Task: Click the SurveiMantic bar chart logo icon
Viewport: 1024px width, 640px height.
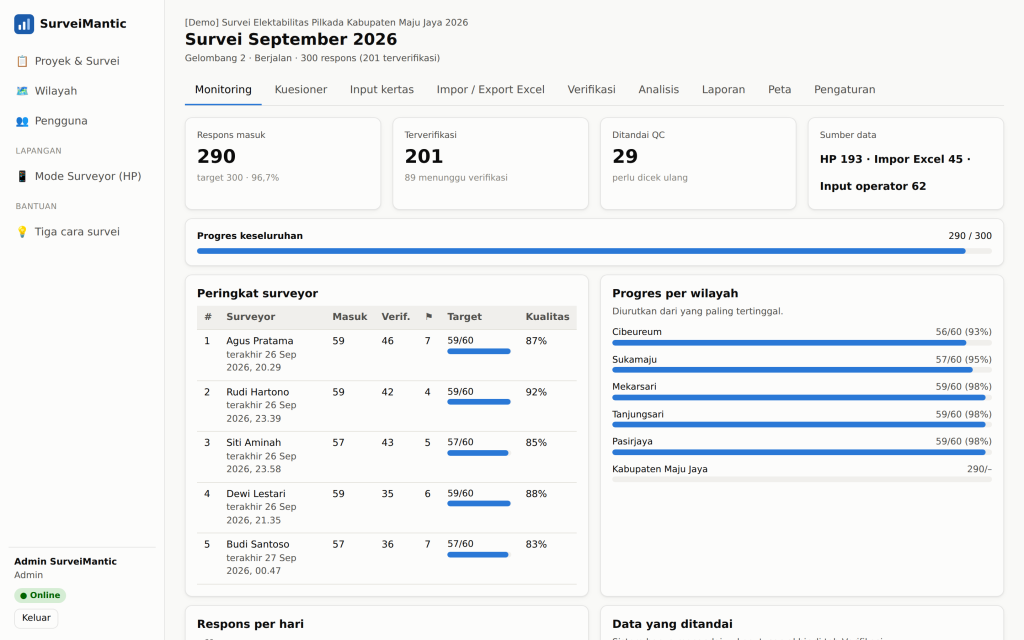Action: (x=24, y=24)
